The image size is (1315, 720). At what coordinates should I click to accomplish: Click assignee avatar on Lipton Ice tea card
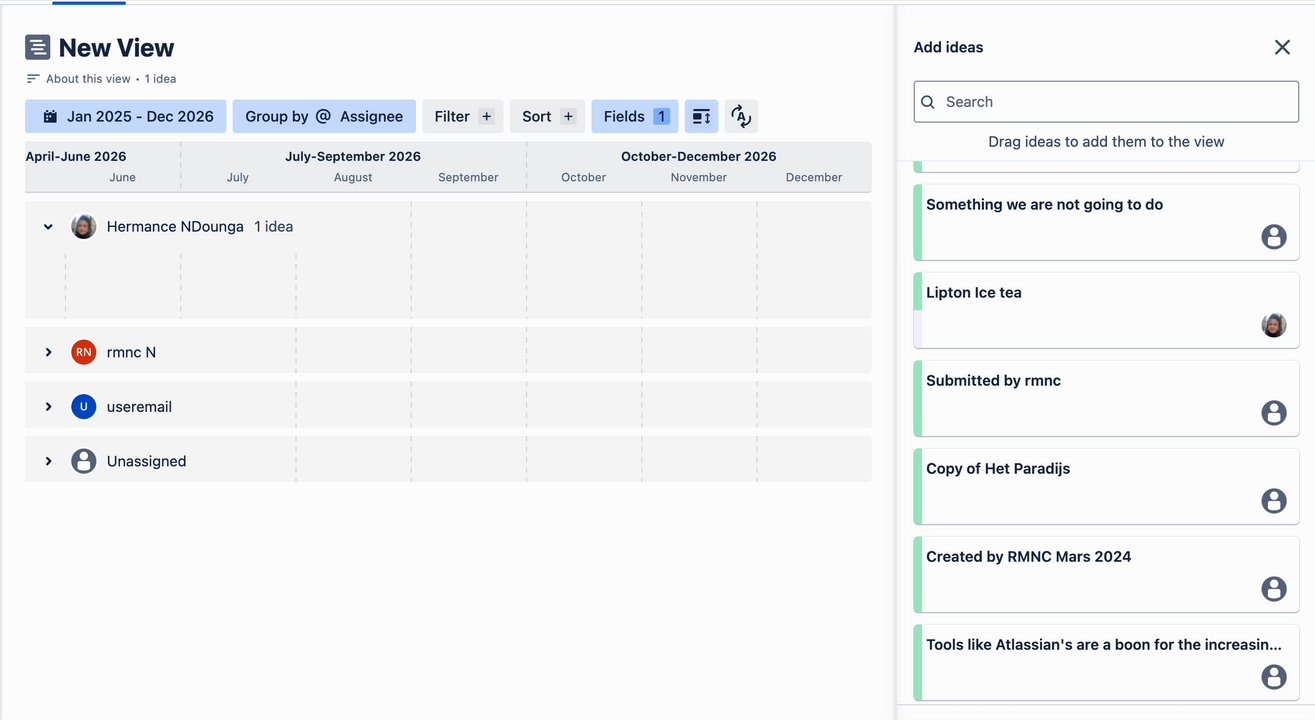1273,325
